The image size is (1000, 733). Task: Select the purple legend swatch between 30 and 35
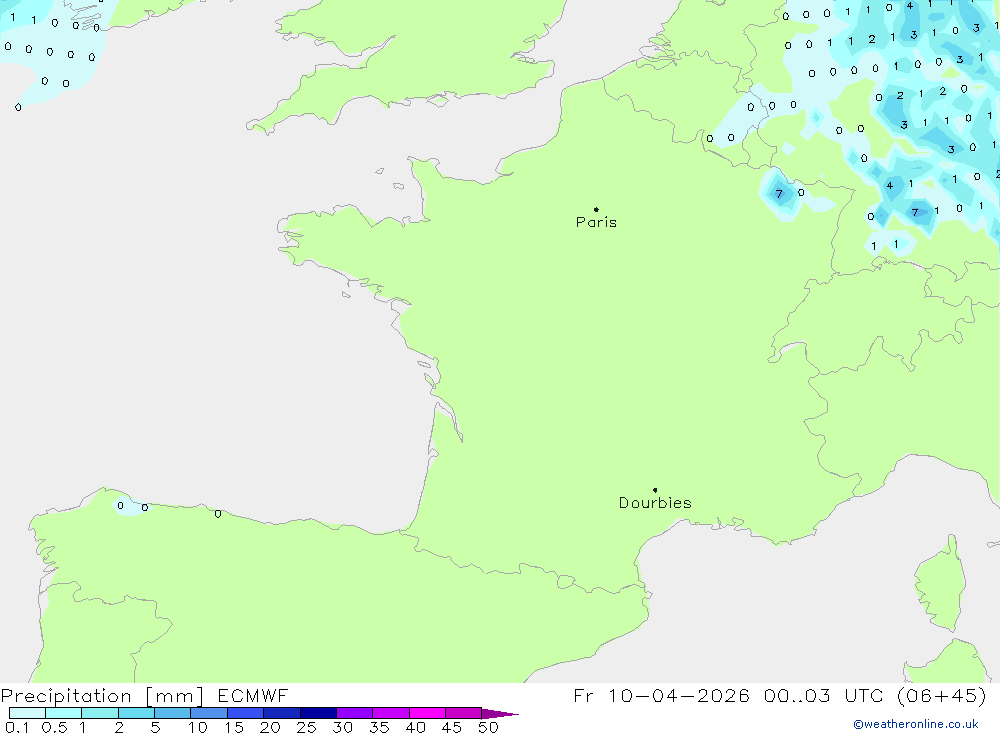click(355, 713)
